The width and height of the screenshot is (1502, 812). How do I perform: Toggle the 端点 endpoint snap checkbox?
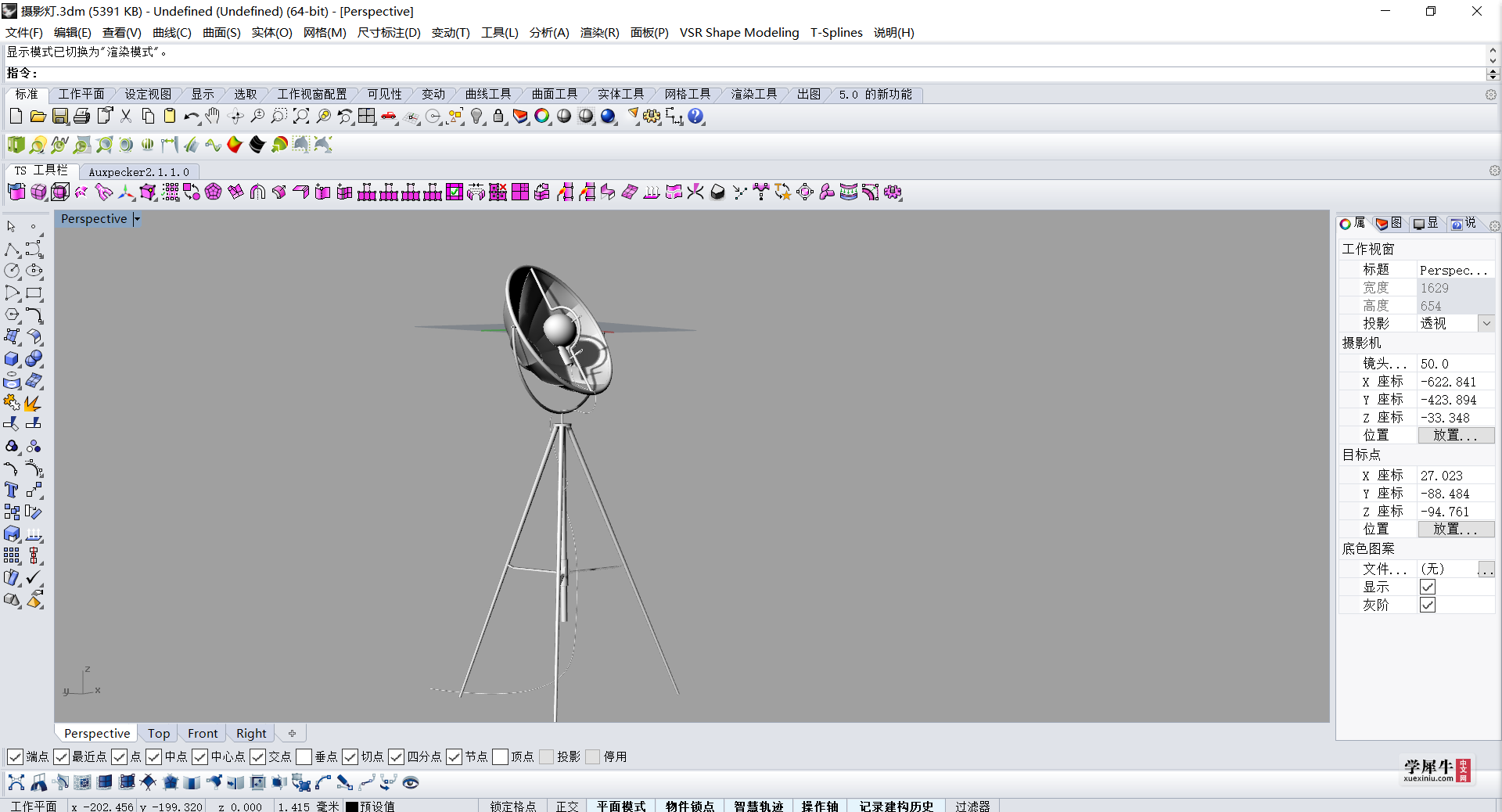(x=15, y=756)
